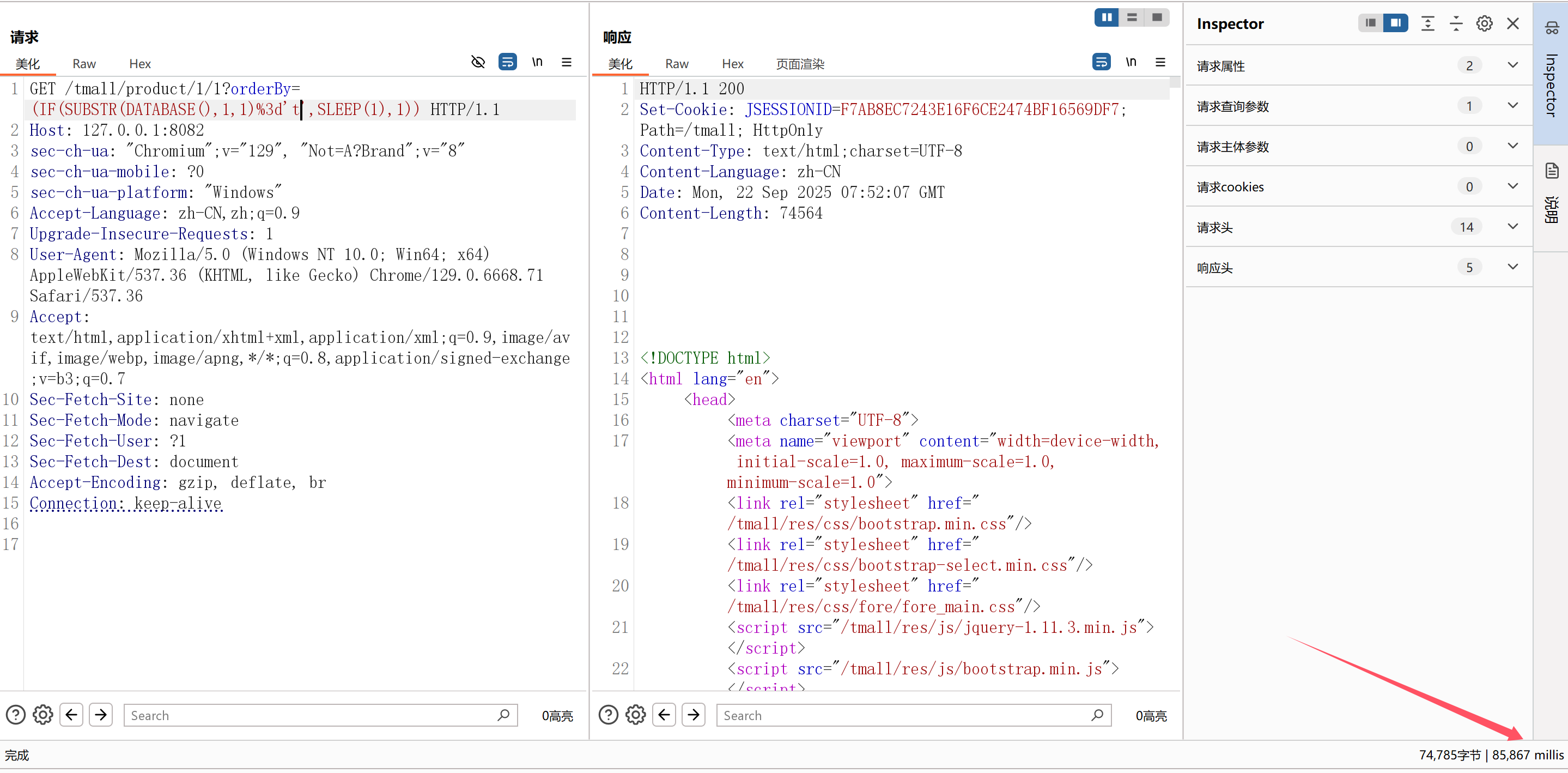Select response Hex tab
The image size is (1568, 773).
tap(733, 64)
